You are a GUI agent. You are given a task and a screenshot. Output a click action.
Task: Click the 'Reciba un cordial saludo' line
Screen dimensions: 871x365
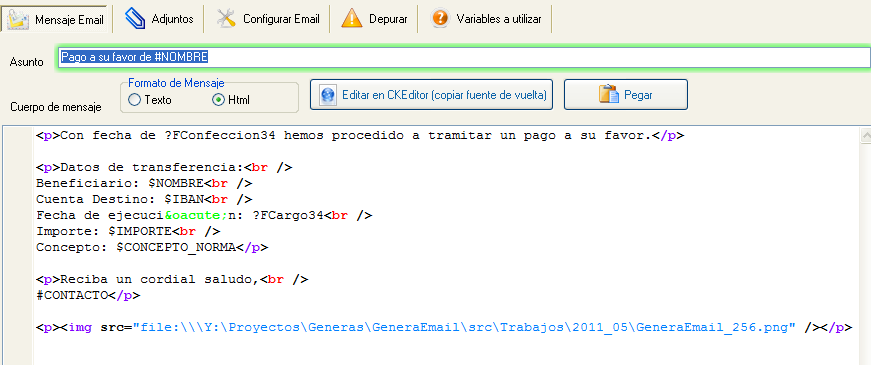click(172, 279)
